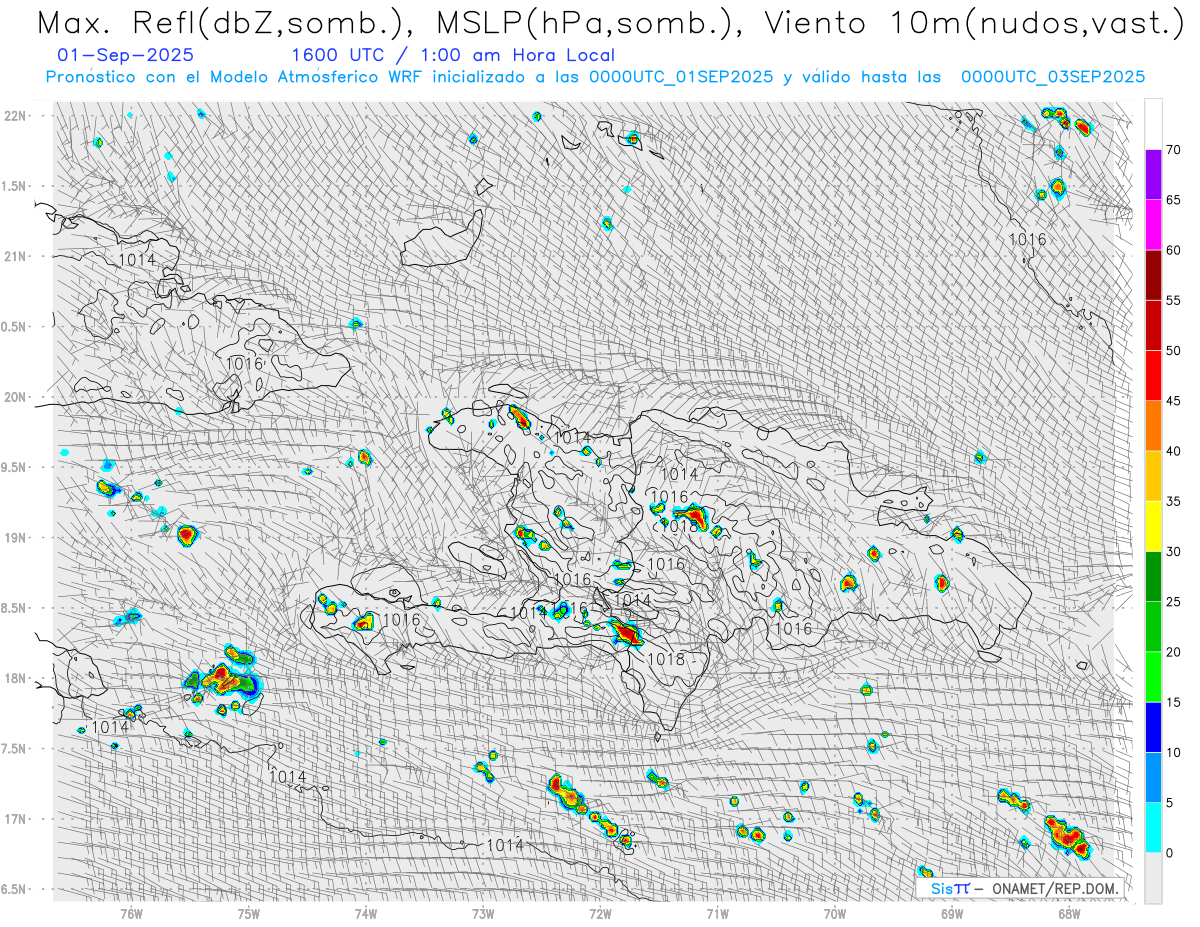Click the 1014 pressure label over Jamaica
Image resolution: width=1200 pixels, height=927 pixels.
110,727
